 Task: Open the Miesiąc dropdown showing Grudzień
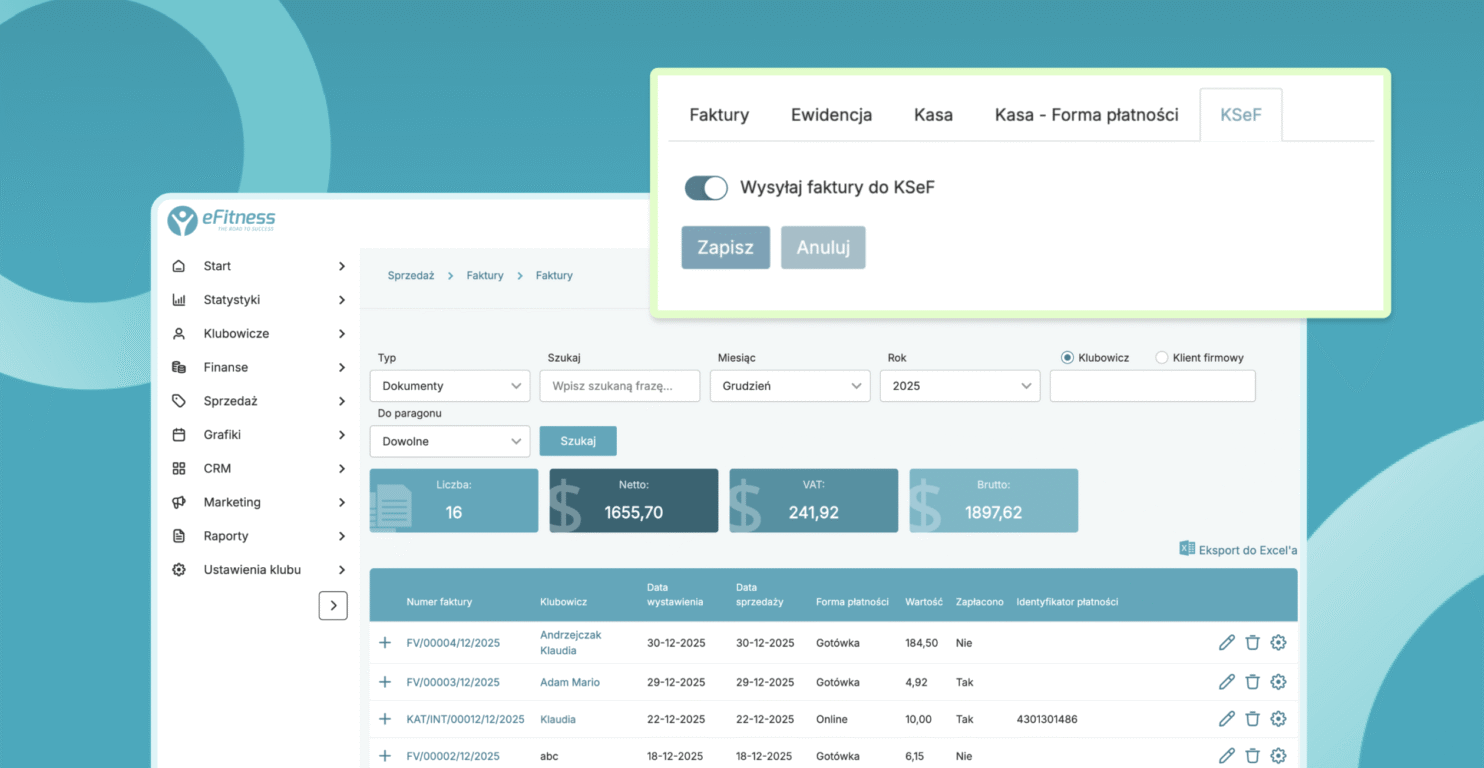789,386
